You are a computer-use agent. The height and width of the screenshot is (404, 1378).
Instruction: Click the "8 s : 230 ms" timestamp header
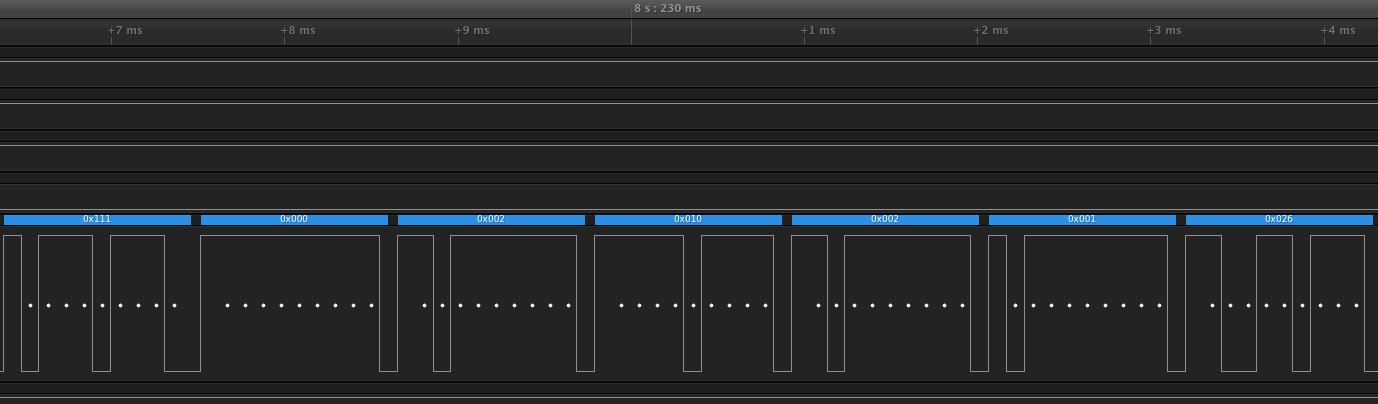pyautogui.click(x=667, y=8)
